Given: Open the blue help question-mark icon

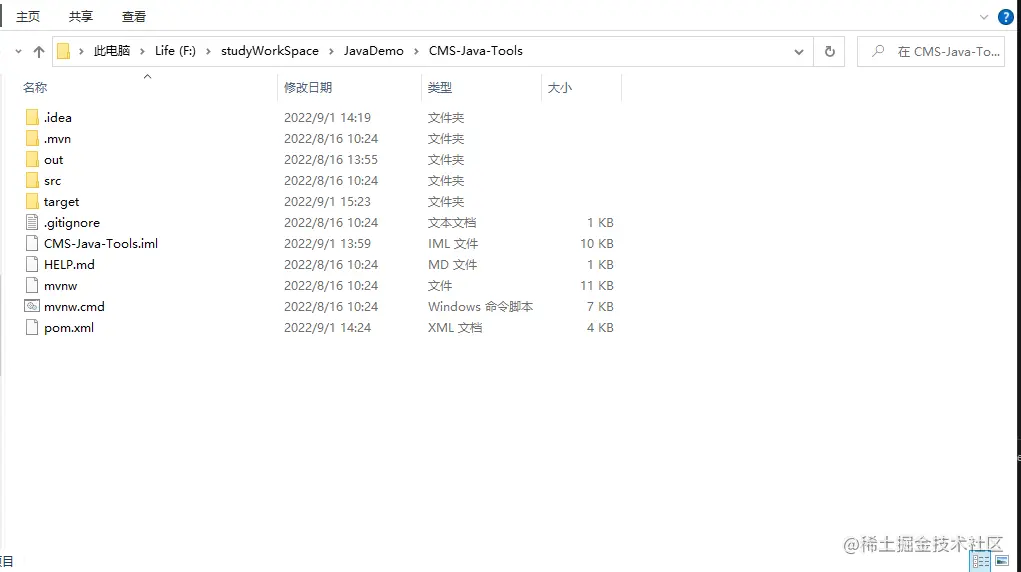Looking at the screenshot, I should pyautogui.click(x=1005, y=17).
